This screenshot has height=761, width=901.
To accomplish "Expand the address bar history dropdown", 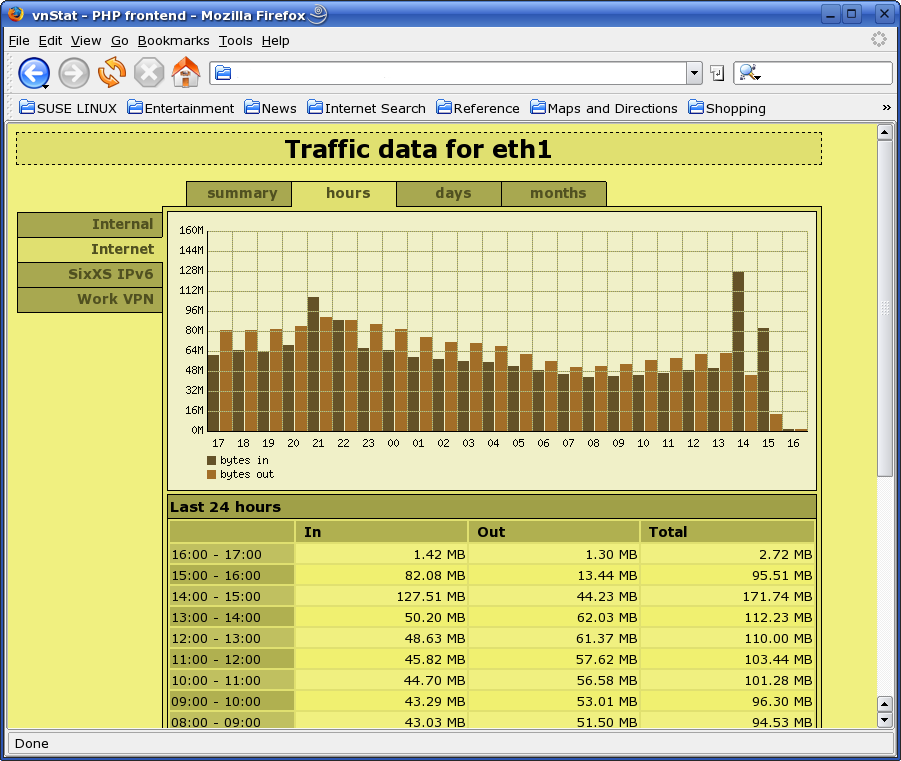I will click(694, 73).
